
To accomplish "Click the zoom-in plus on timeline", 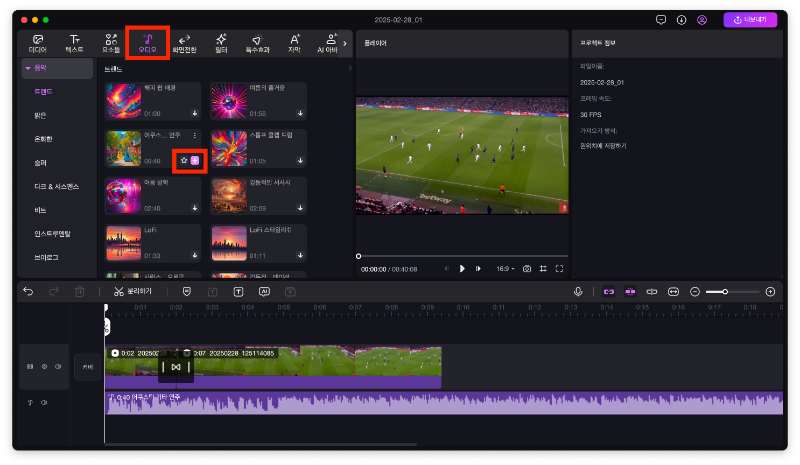I will point(770,291).
